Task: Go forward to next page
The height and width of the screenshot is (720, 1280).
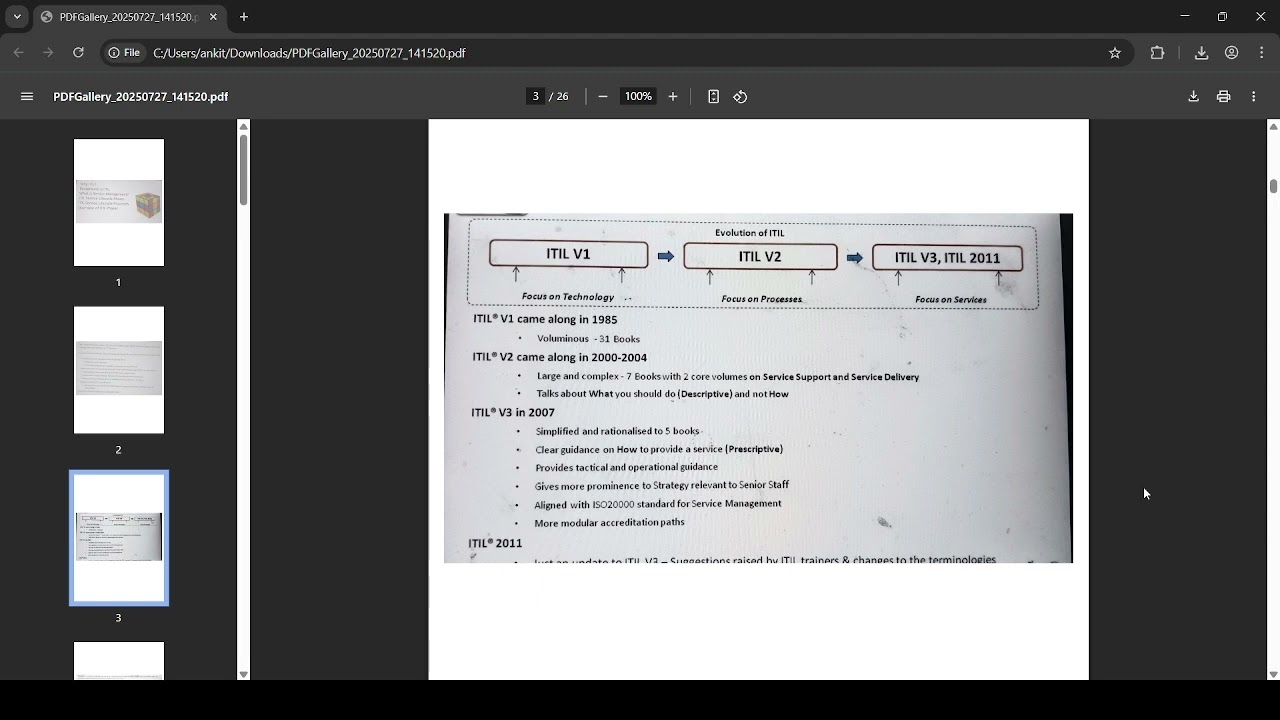Action: 48,53
